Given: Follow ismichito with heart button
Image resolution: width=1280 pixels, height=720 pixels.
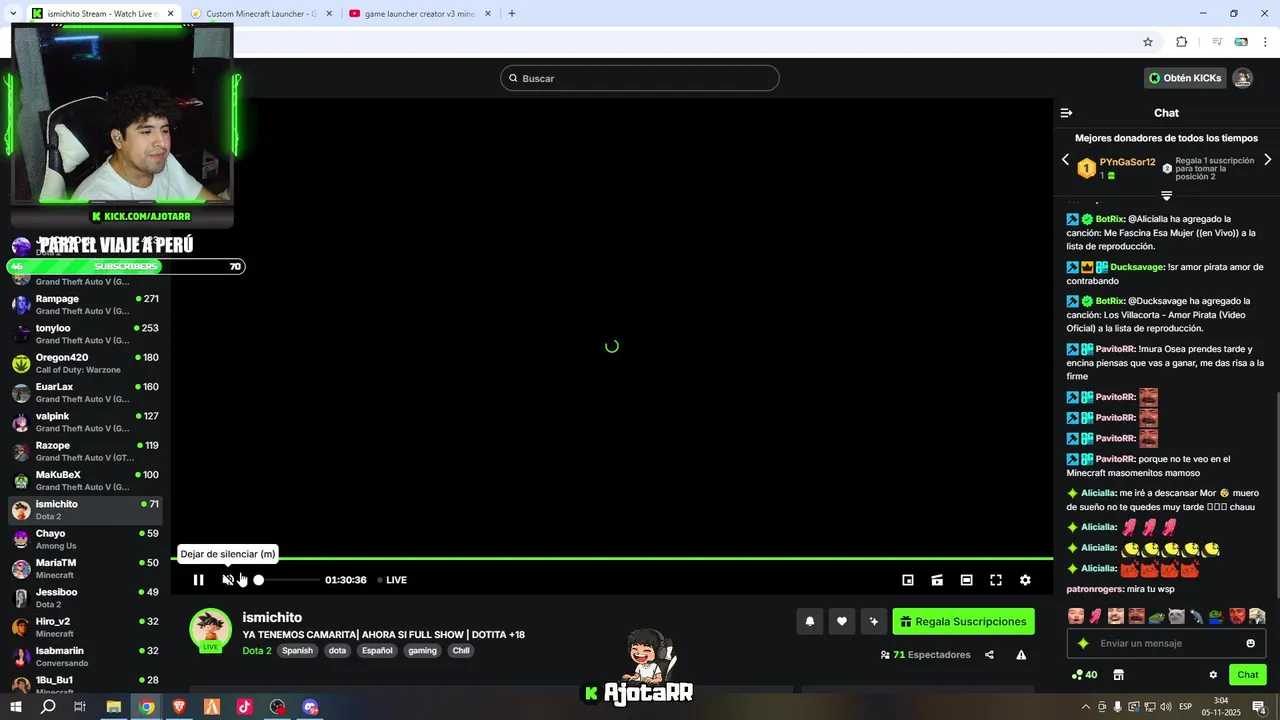Looking at the screenshot, I should [x=842, y=621].
